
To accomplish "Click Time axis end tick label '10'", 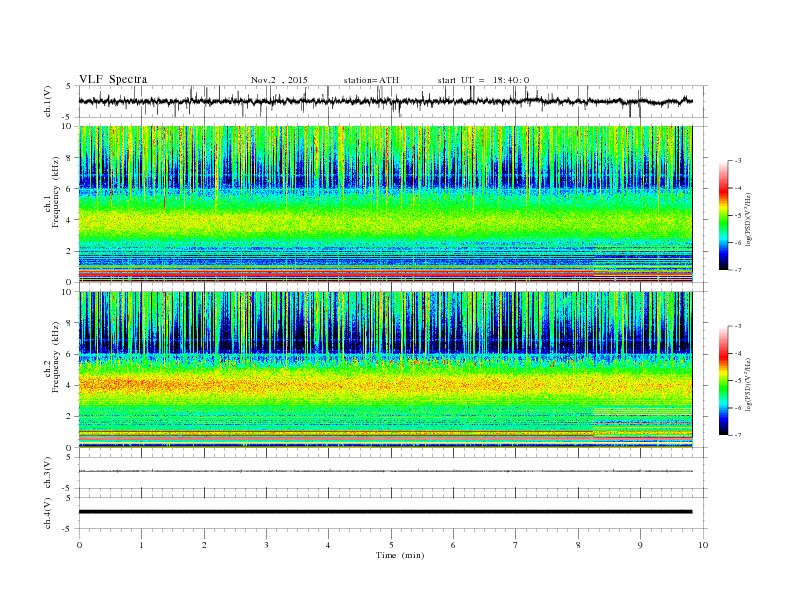I will pyautogui.click(x=703, y=545).
